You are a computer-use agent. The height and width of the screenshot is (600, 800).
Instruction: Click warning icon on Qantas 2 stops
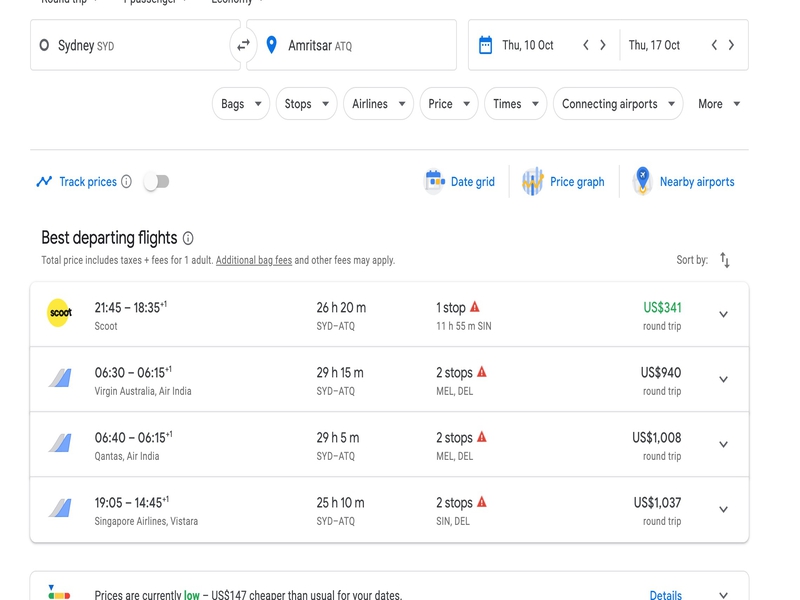click(482, 437)
